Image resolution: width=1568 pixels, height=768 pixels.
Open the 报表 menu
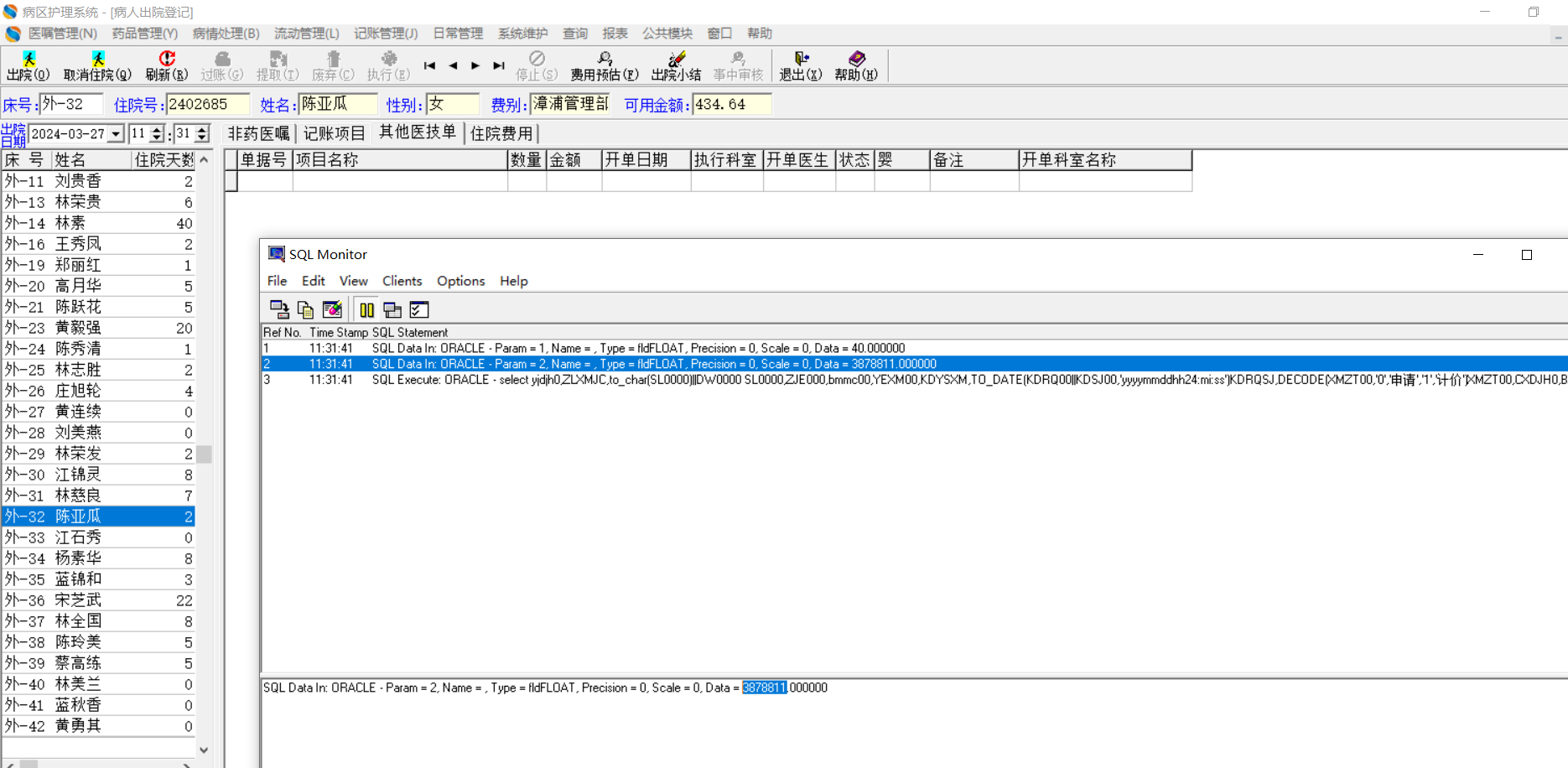[615, 34]
